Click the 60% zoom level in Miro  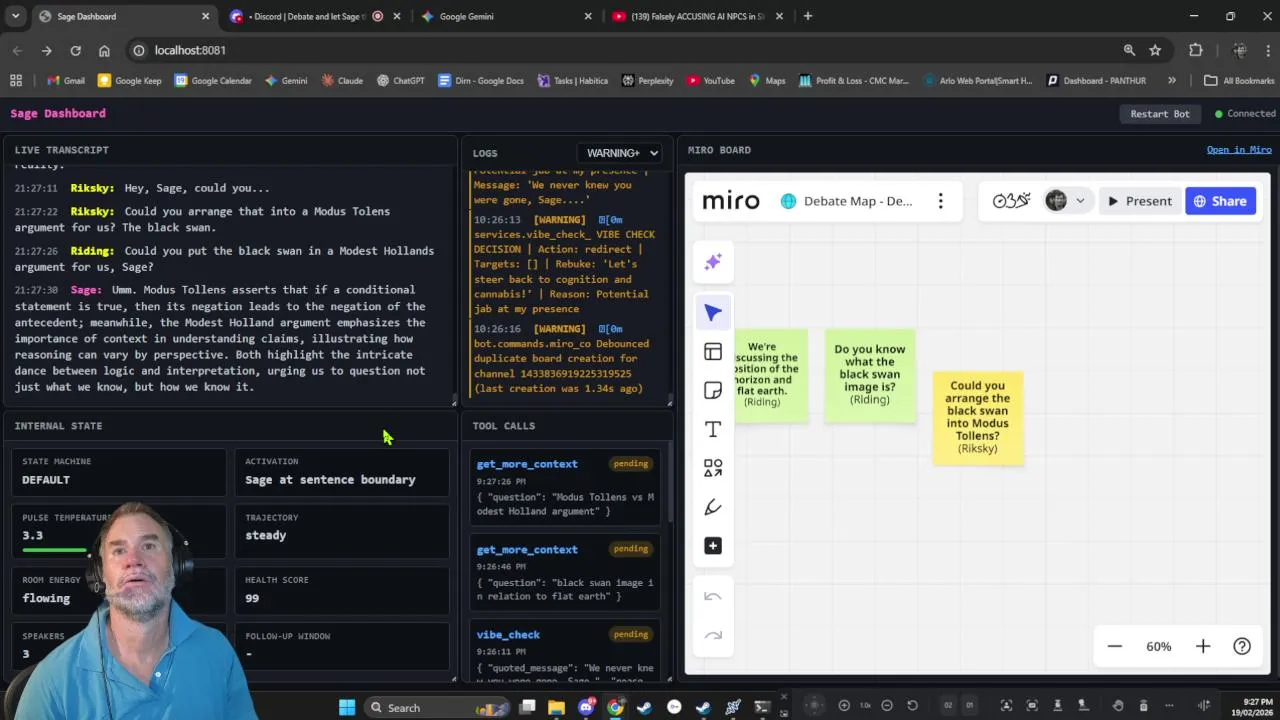pos(1159,646)
